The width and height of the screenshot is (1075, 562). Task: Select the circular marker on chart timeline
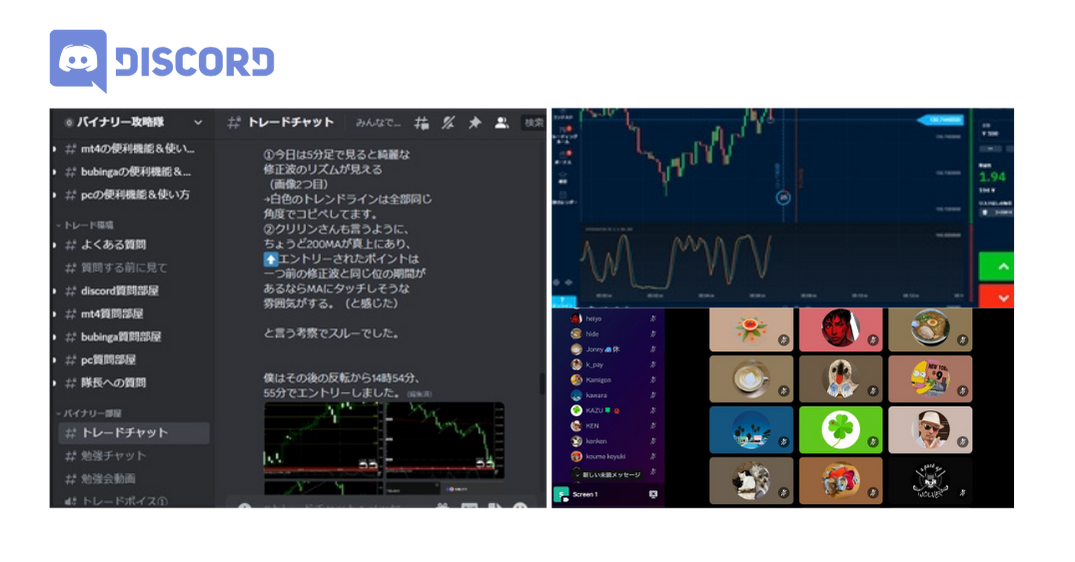[x=783, y=197]
